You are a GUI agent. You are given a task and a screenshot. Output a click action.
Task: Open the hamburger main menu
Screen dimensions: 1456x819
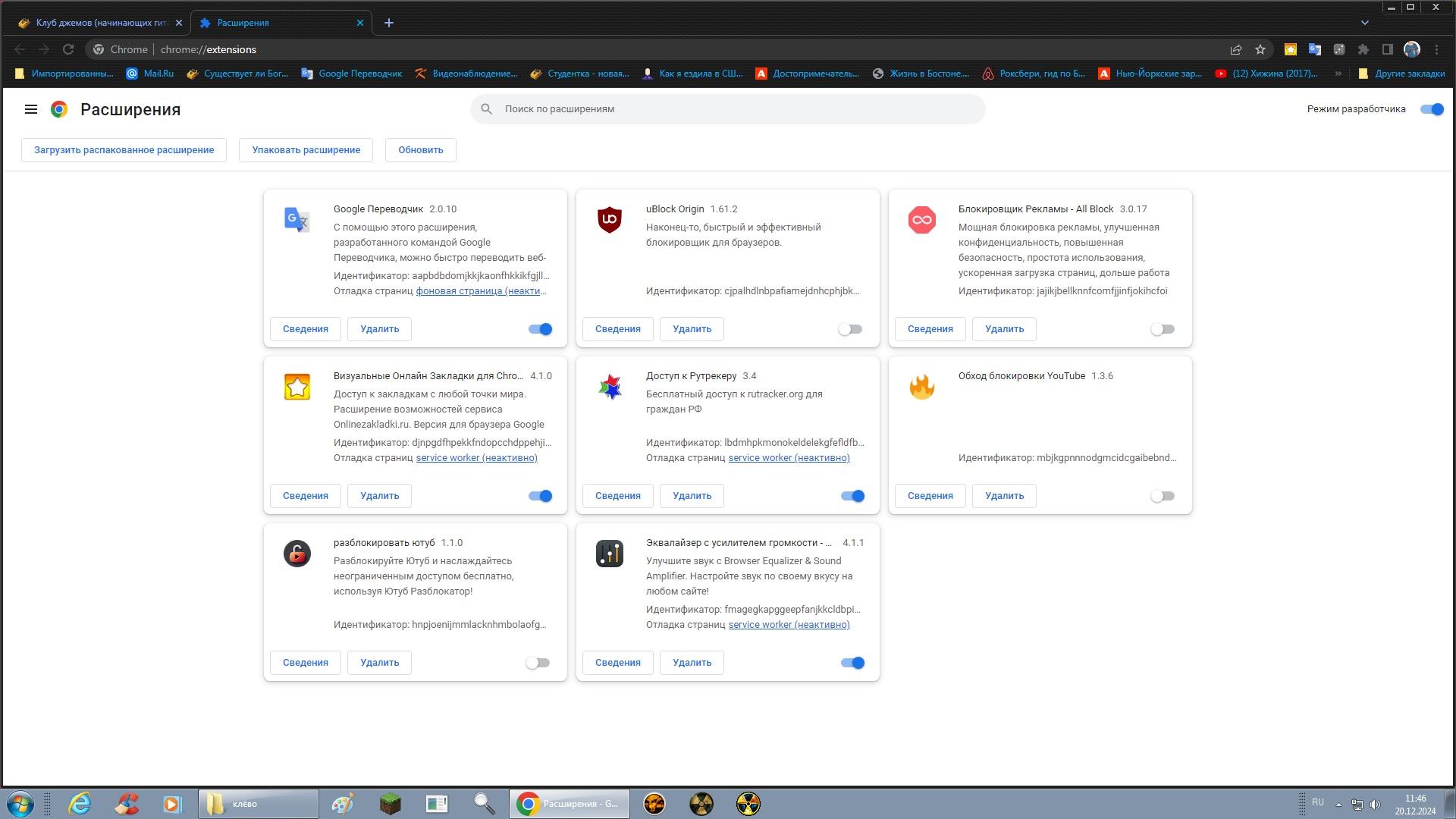[31, 109]
